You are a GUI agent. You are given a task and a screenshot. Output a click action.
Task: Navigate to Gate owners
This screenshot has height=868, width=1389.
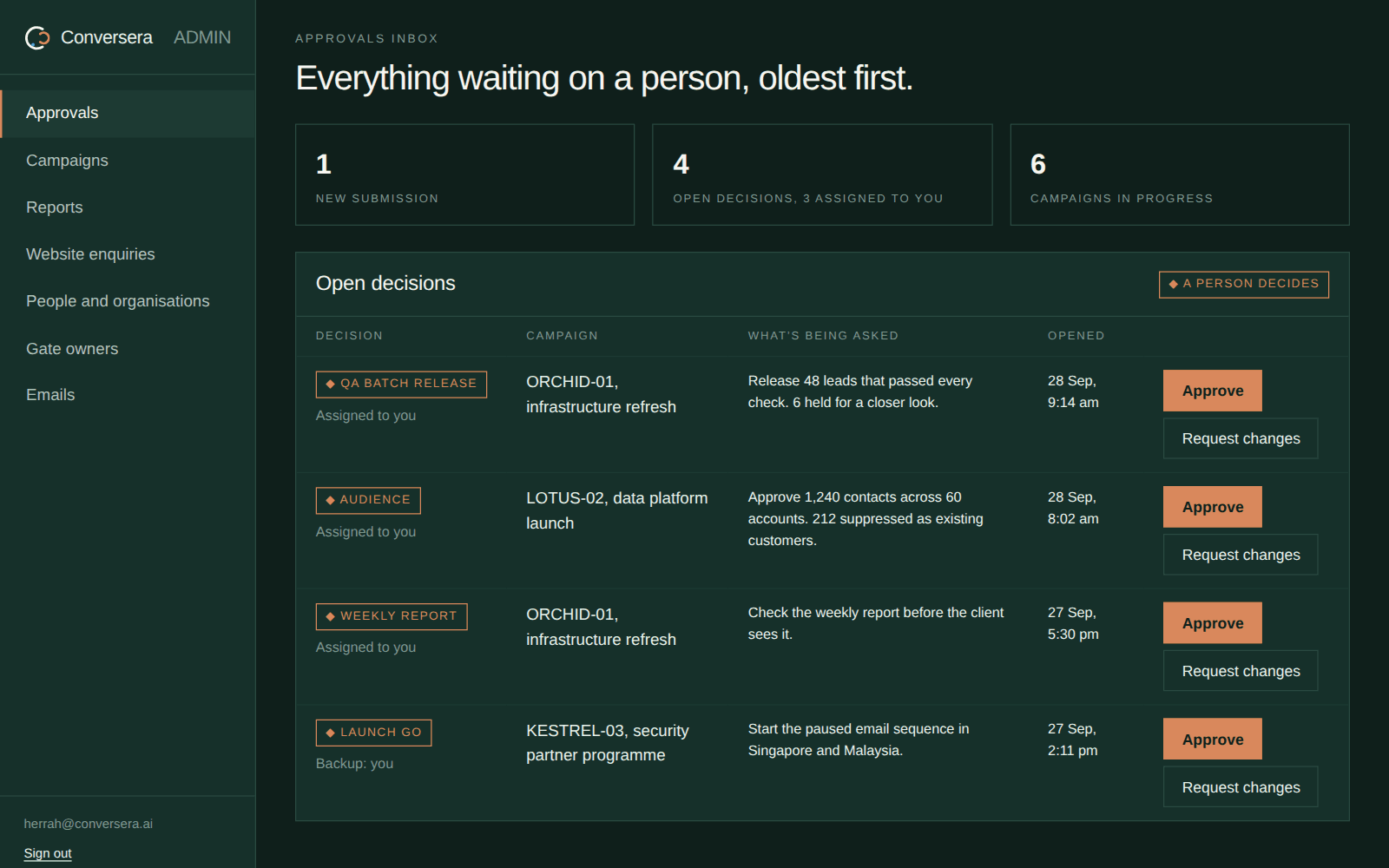click(x=128, y=349)
